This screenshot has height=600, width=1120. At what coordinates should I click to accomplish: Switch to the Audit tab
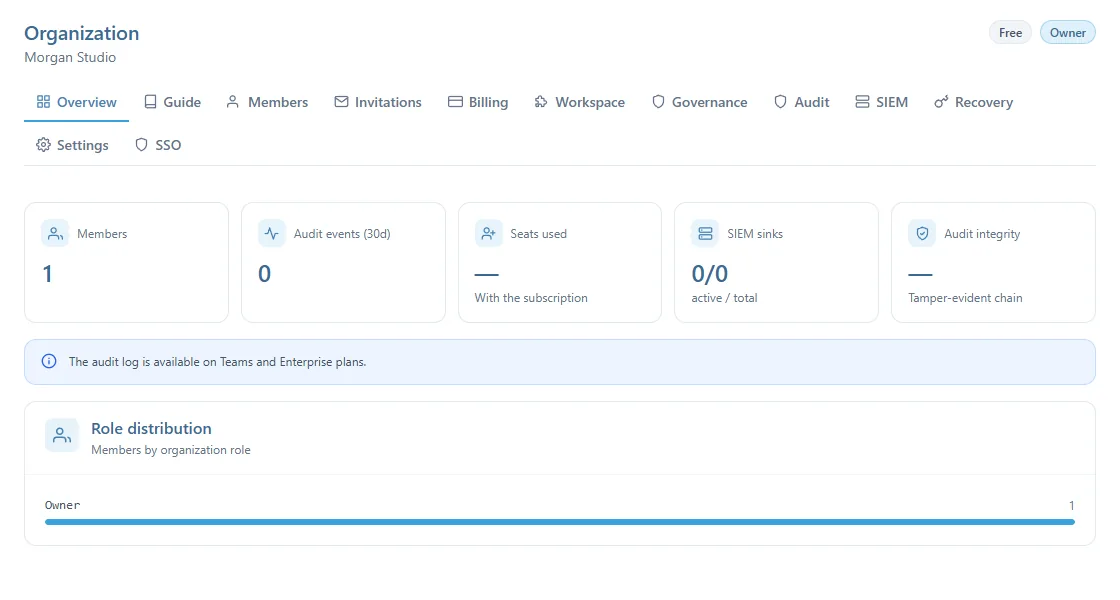coord(801,102)
